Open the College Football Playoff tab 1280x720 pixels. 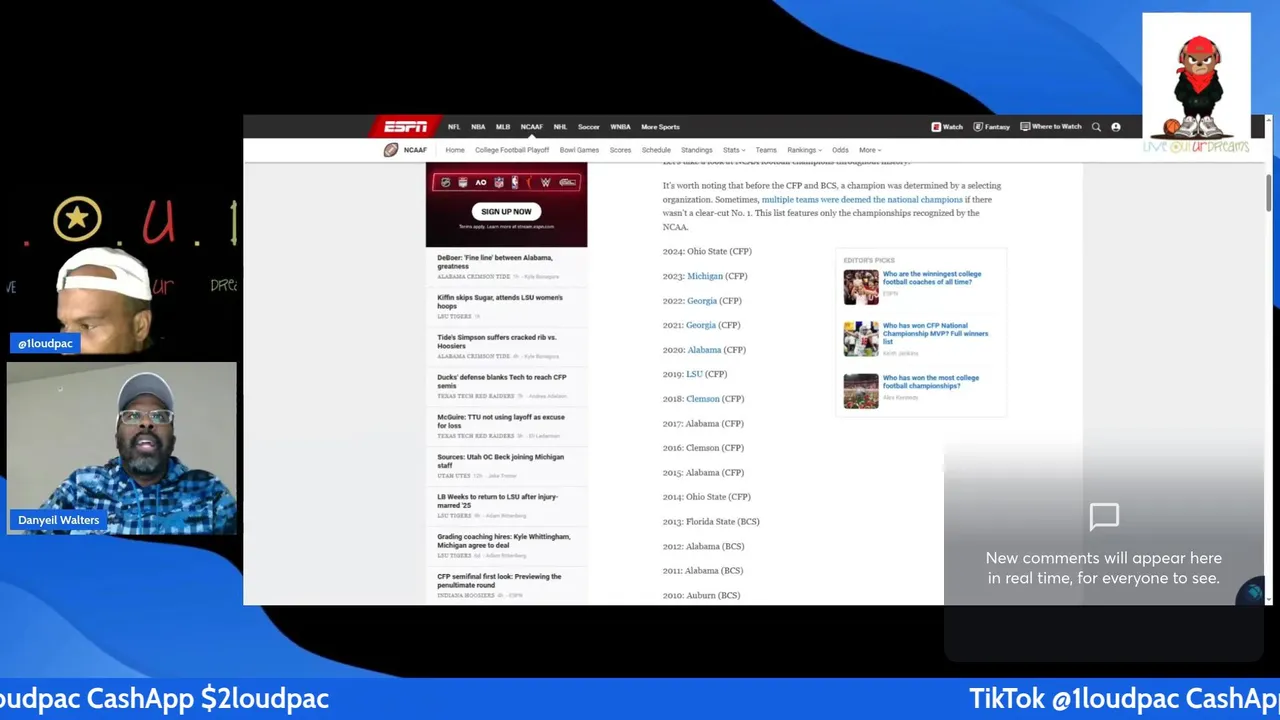(512, 150)
